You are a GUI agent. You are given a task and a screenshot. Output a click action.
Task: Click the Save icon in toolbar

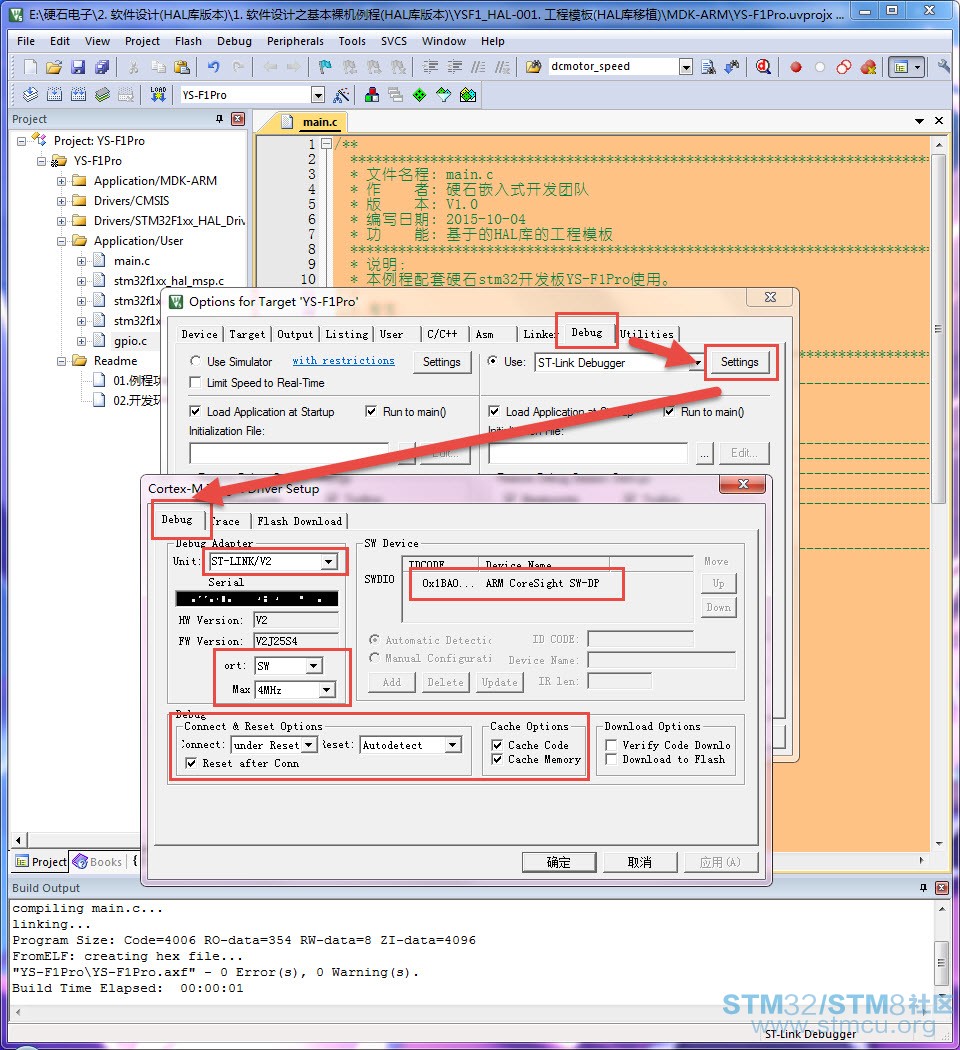(x=78, y=66)
